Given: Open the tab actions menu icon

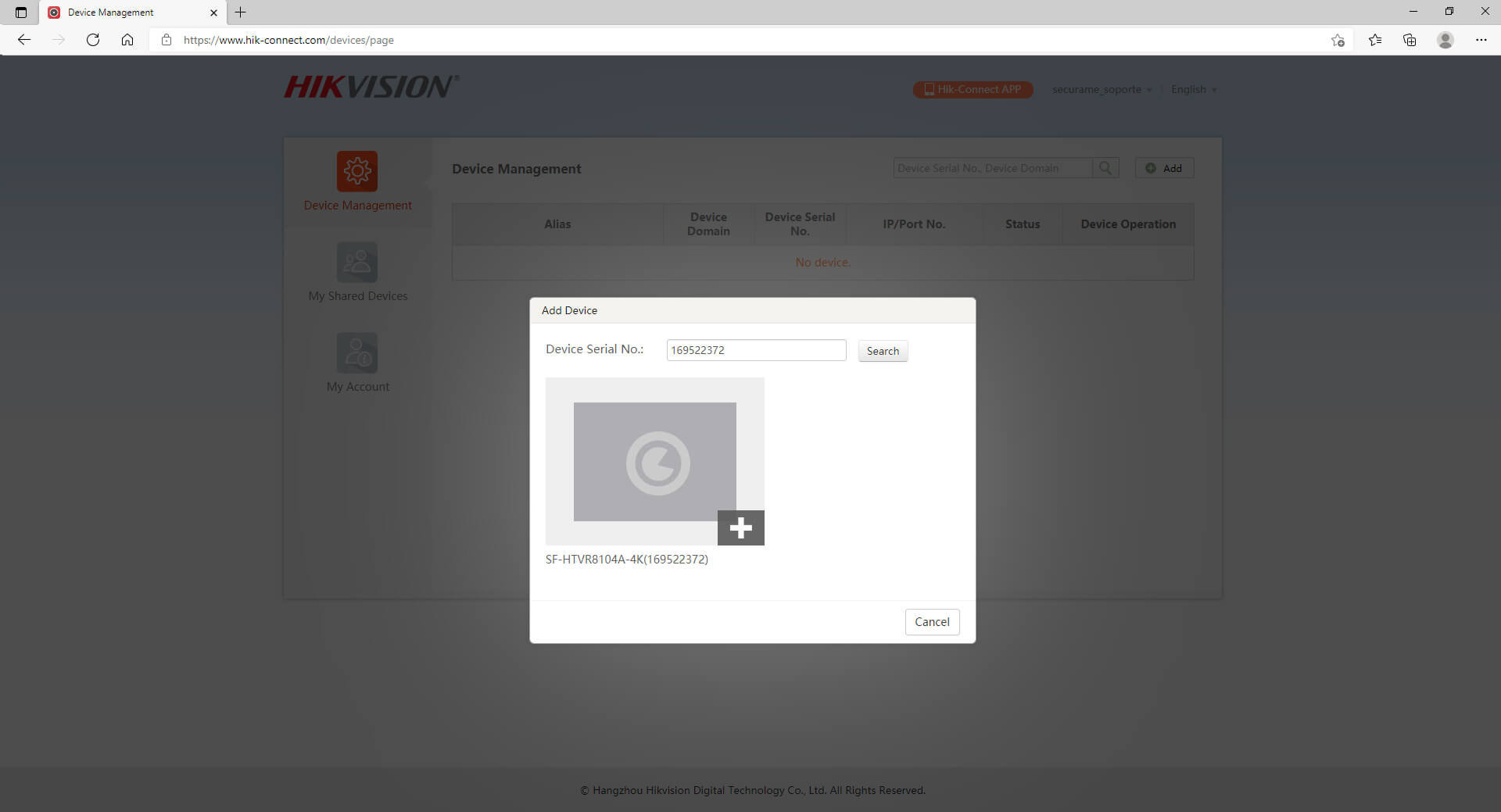Looking at the screenshot, I should 21,13.
